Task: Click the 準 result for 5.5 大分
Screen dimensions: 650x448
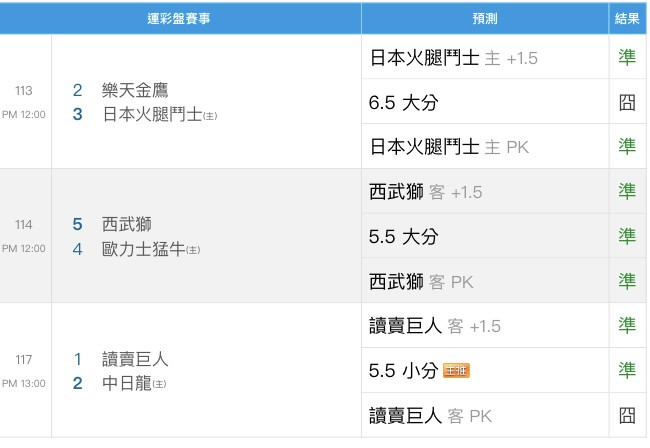Action: click(627, 236)
